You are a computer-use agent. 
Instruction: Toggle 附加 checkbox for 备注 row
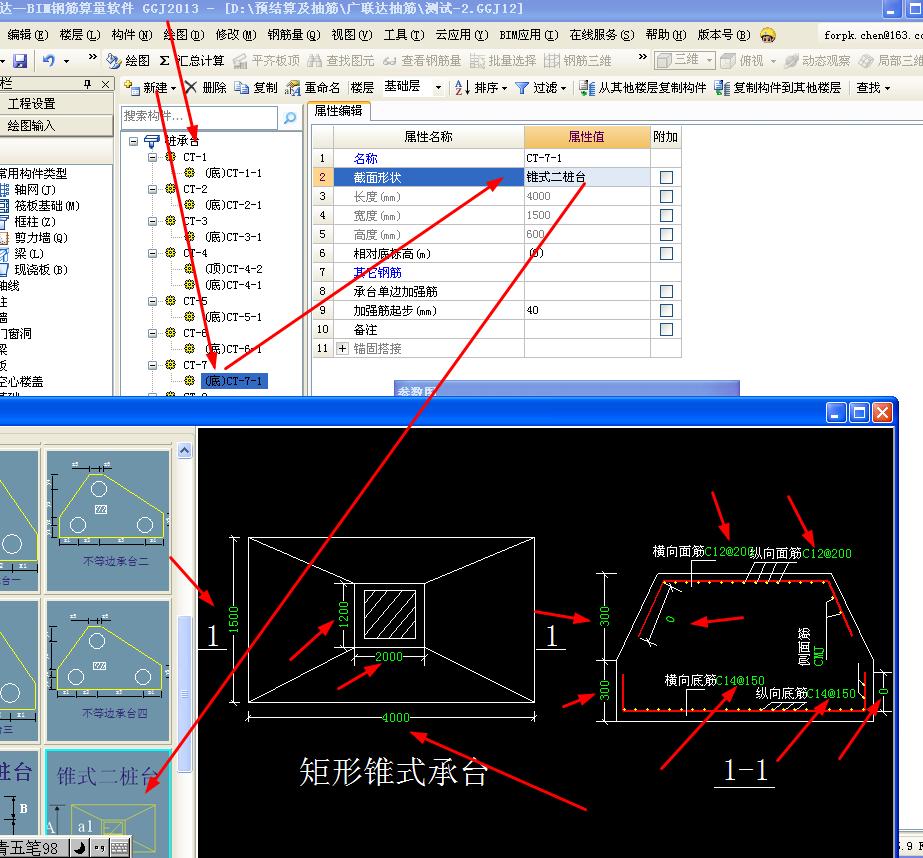(666, 329)
